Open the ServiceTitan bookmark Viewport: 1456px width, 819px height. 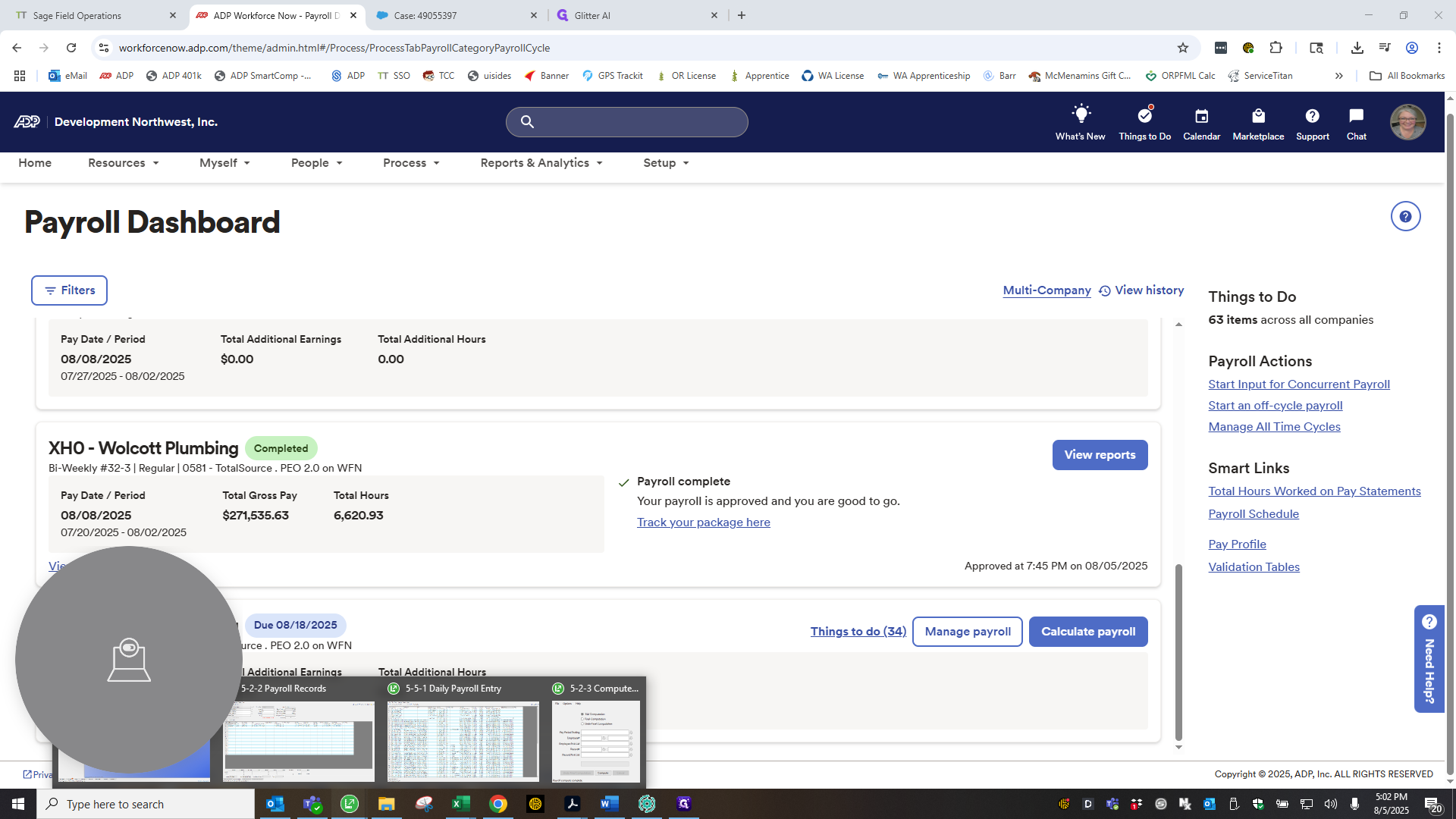1260,76
